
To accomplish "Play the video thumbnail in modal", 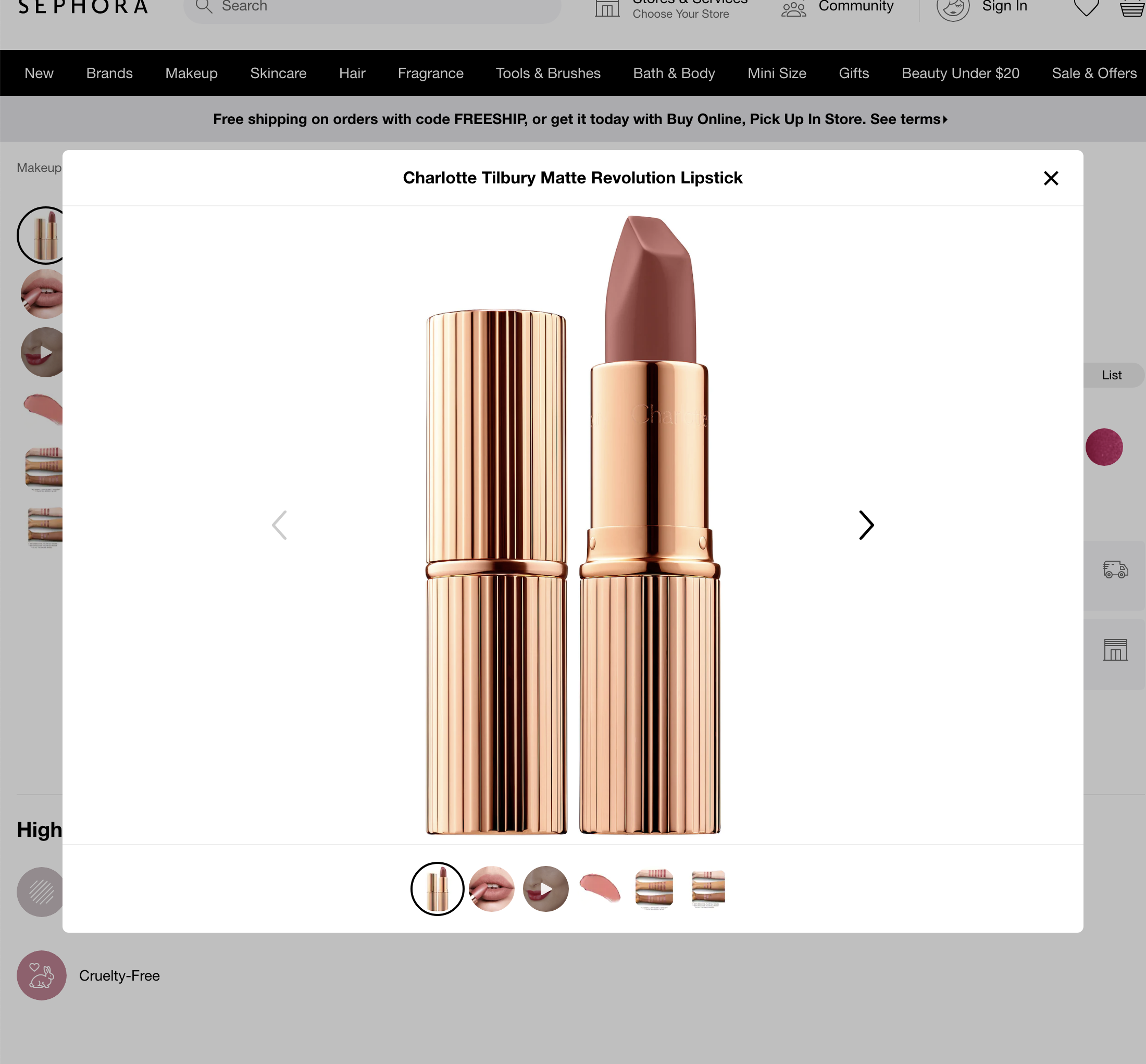I will click(x=546, y=889).
